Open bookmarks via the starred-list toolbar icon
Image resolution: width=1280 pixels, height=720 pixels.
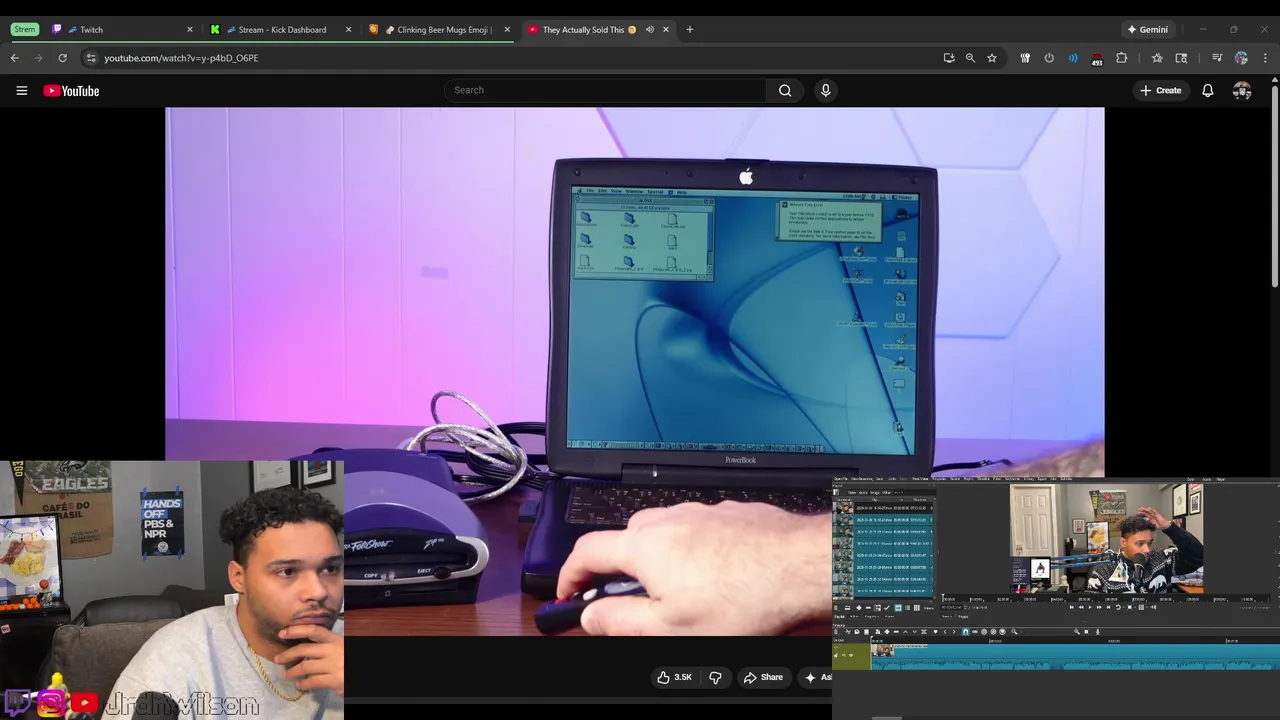click(x=1157, y=58)
